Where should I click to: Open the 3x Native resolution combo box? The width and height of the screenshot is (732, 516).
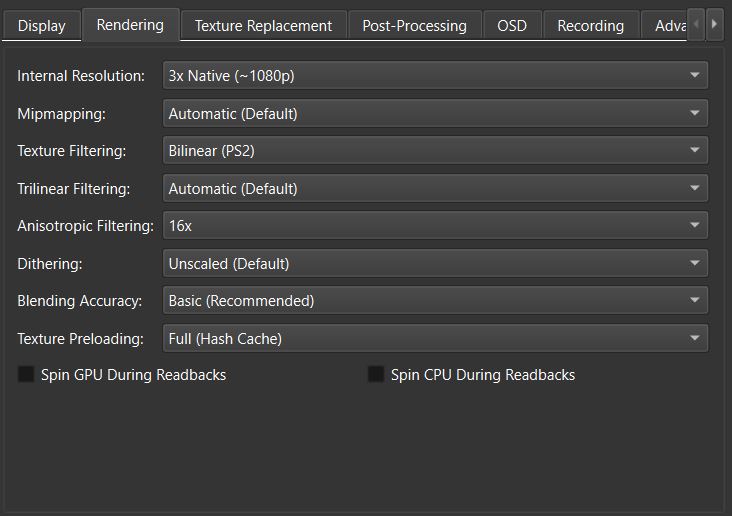(x=435, y=75)
